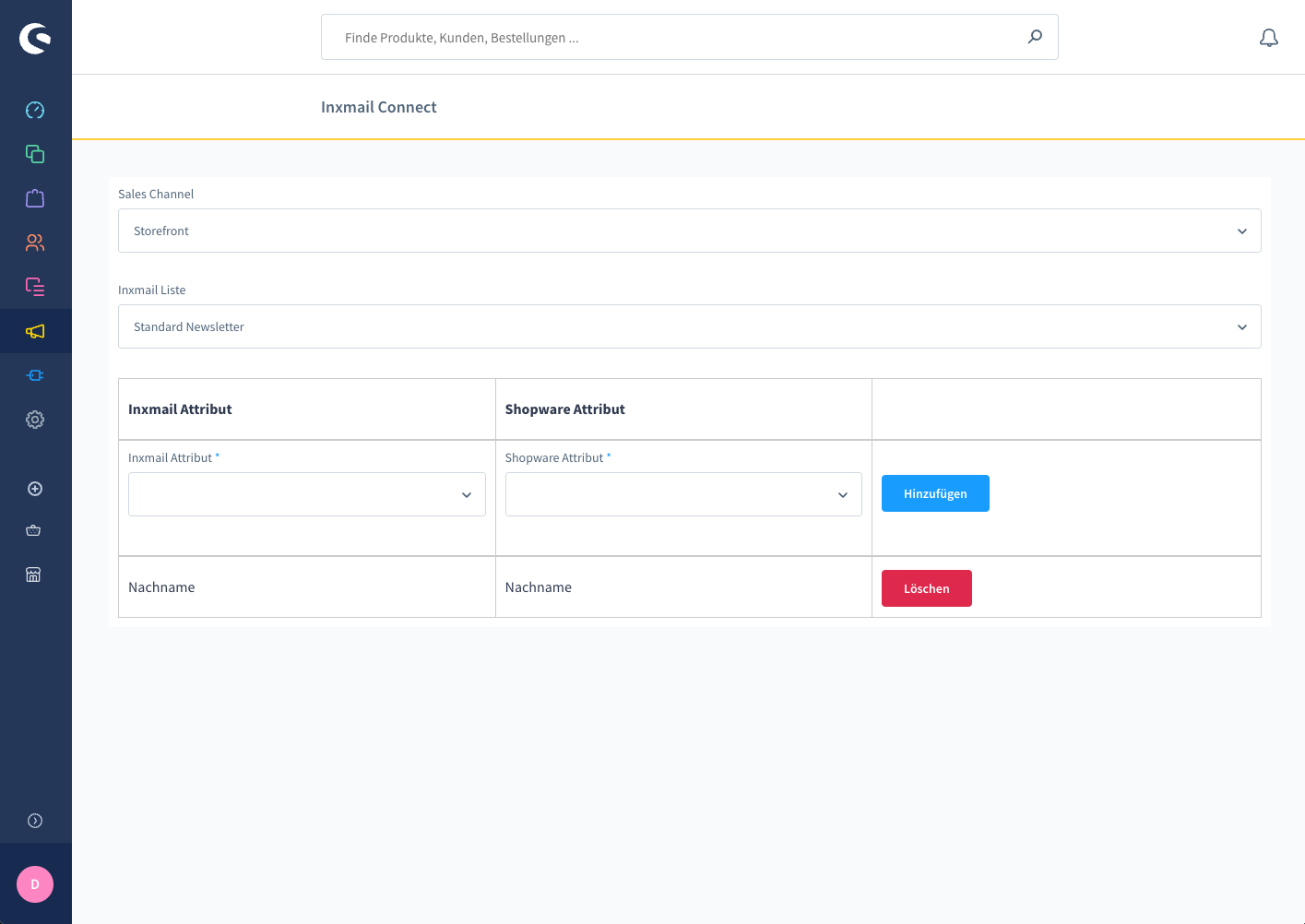Click the add sales channel plus icon
Screen dimensions: 1305x924
point(35,489)
